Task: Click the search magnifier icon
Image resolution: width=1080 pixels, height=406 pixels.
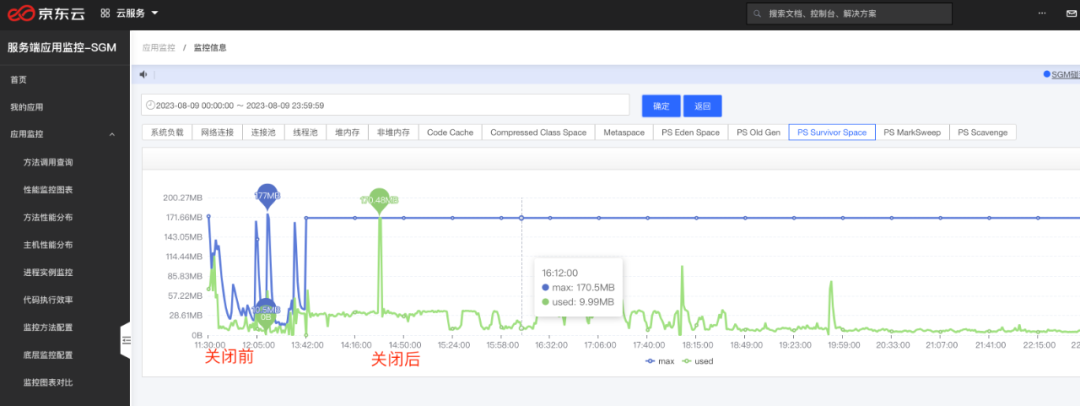Action: tap(758, 14)
